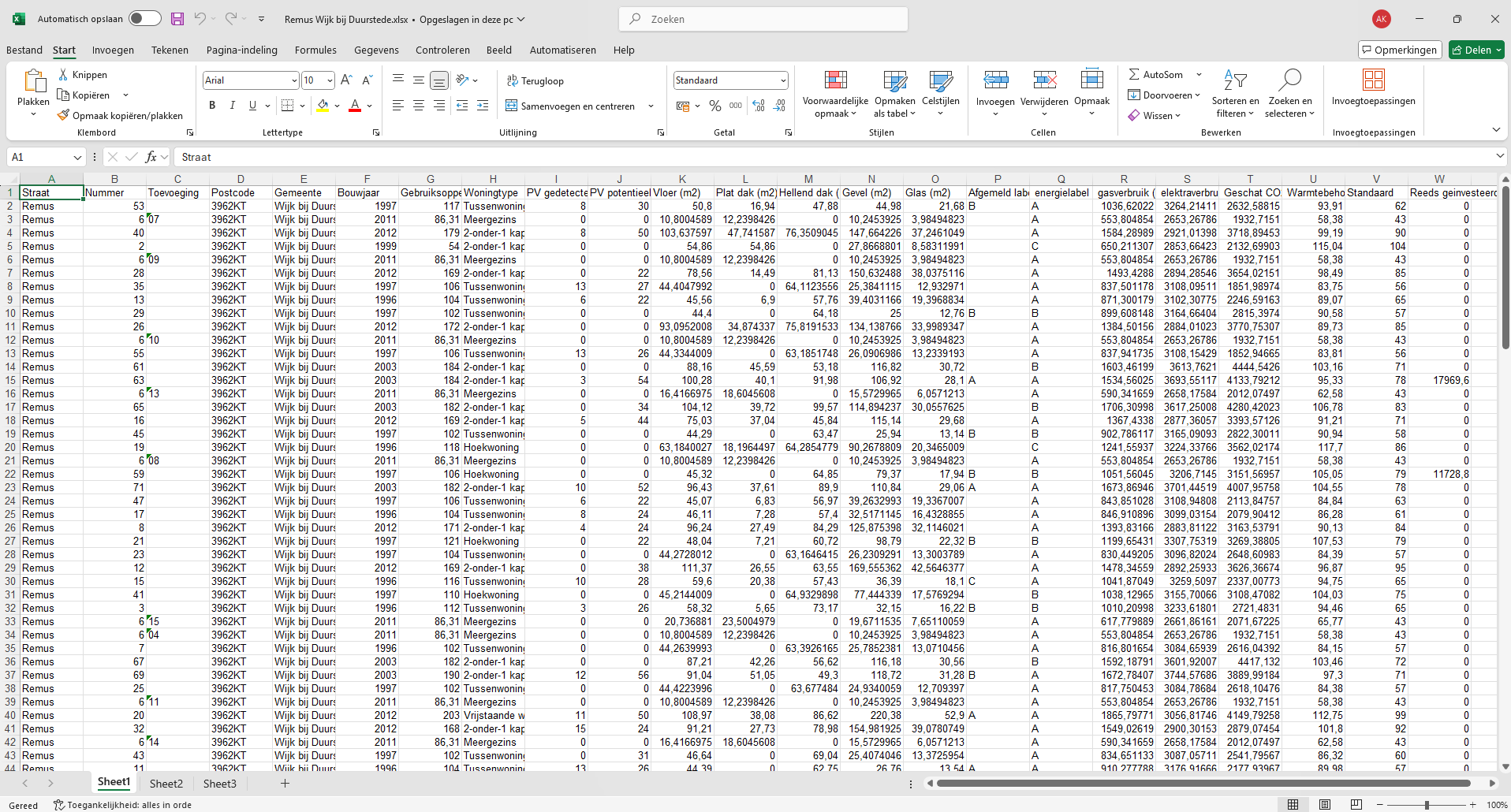Open the Name Box dropdown arrow
This screenshot has width=1511, height=812.
point(77,158)
